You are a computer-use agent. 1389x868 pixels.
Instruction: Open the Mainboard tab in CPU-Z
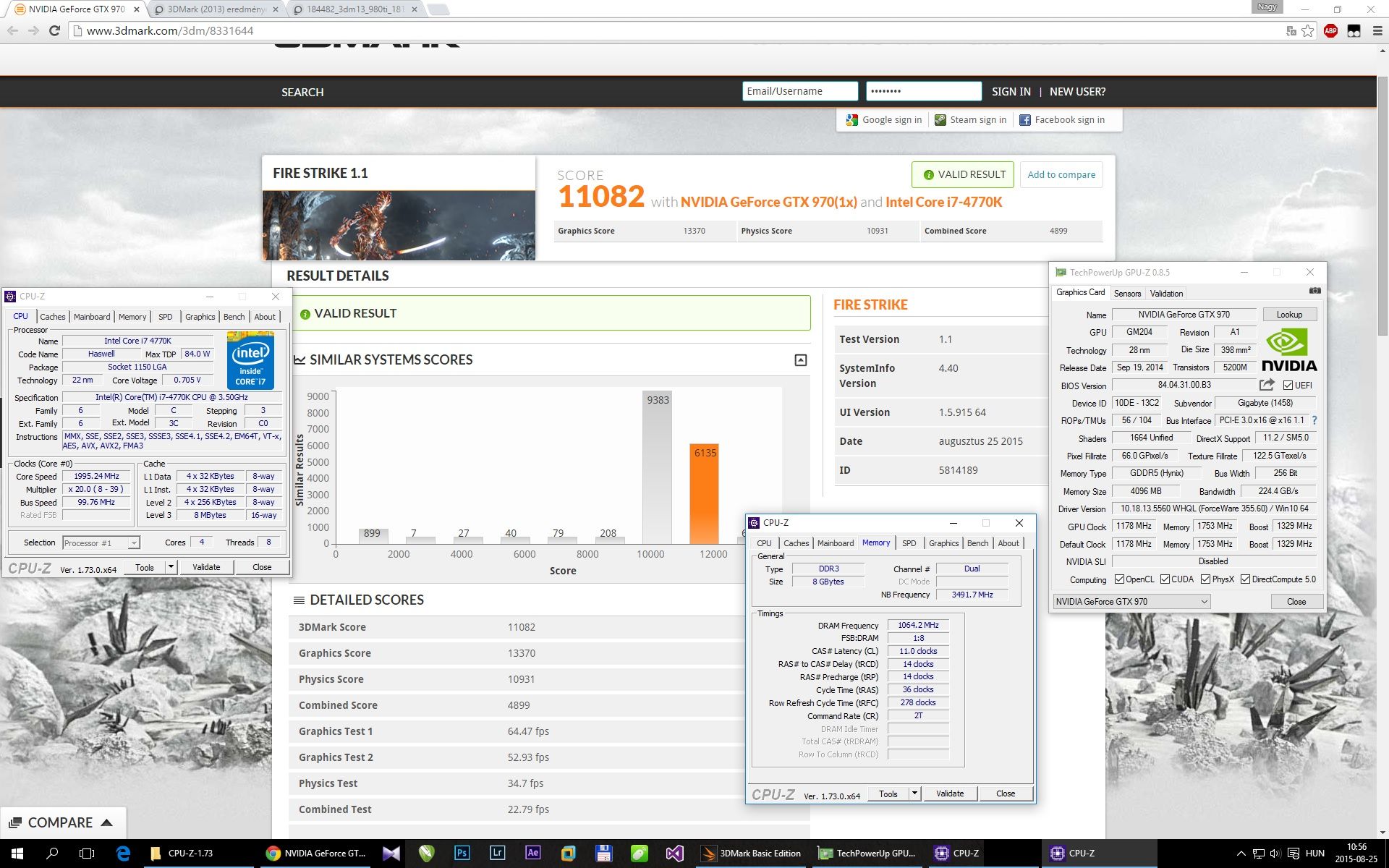92,317
